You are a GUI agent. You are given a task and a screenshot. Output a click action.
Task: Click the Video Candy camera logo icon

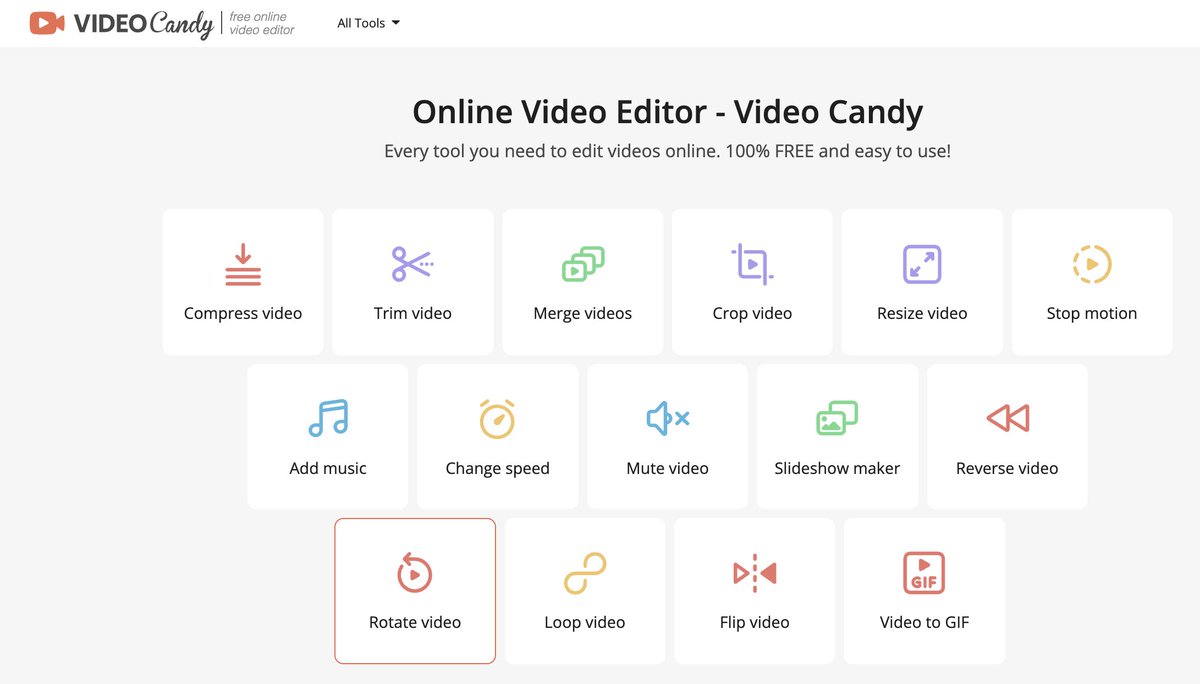tap(47, 23)
